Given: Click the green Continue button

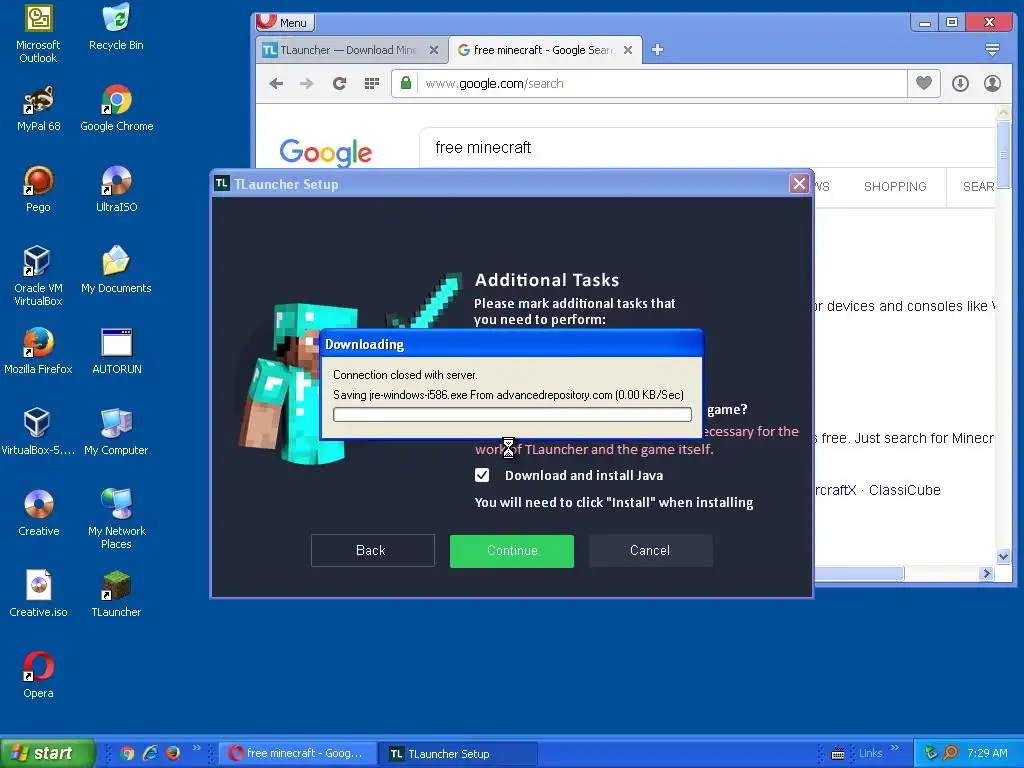Looking at the screenshot, I should [x=512, y=551].
